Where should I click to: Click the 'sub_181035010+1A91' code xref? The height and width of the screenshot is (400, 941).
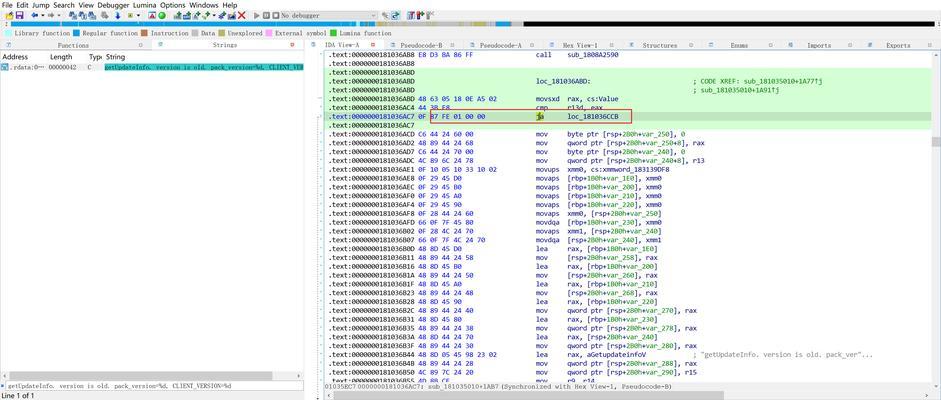(741, 90)
